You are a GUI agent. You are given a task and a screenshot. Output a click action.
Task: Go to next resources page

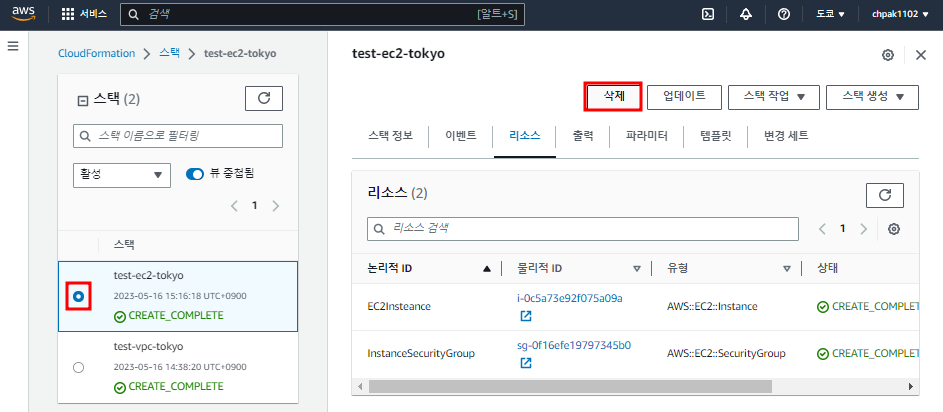click(864, 229)
